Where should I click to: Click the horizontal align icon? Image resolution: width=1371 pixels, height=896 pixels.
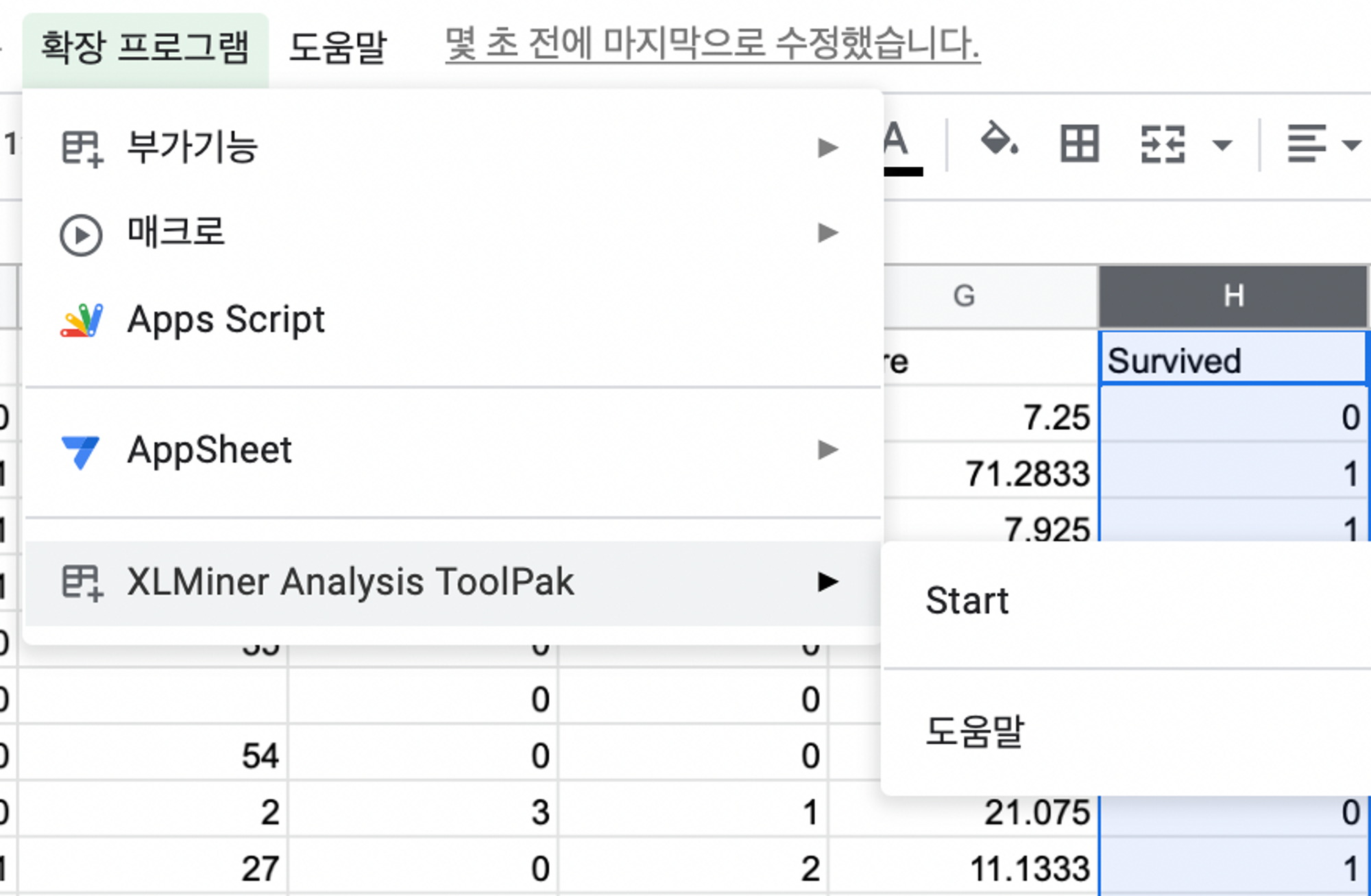point(1306,144)
